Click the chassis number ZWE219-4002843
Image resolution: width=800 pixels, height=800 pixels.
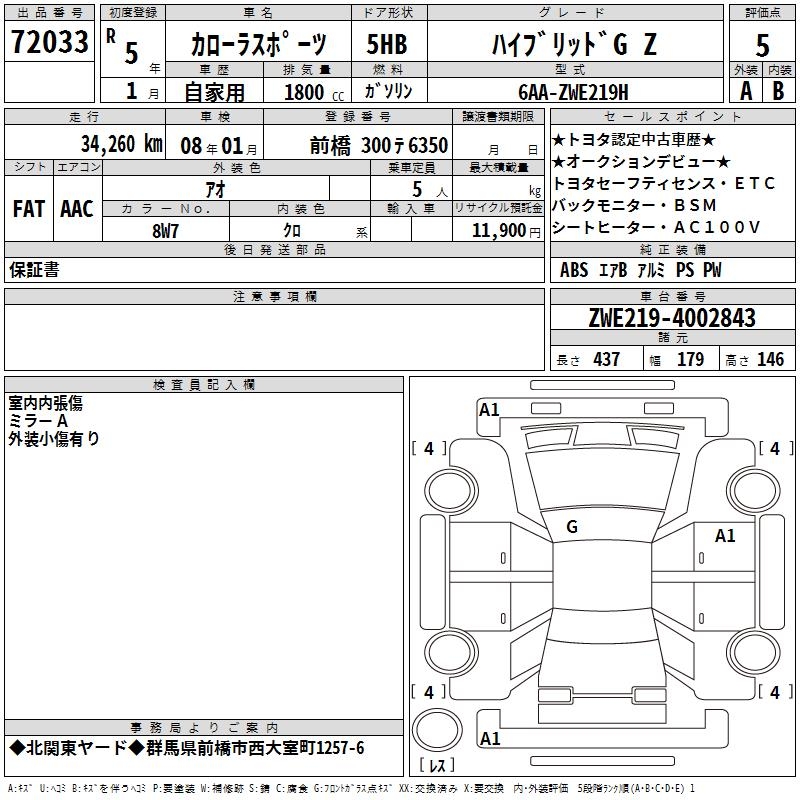tap(672, 318)
